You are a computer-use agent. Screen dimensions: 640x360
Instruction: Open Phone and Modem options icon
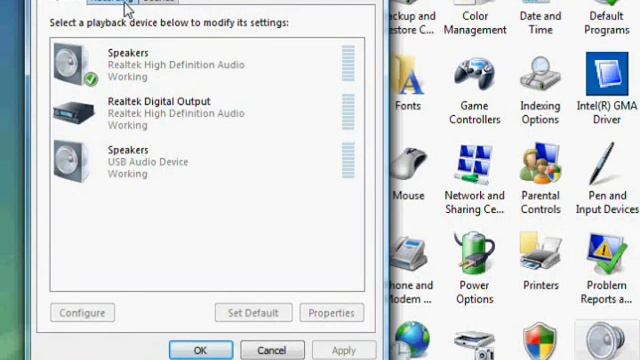410,269
